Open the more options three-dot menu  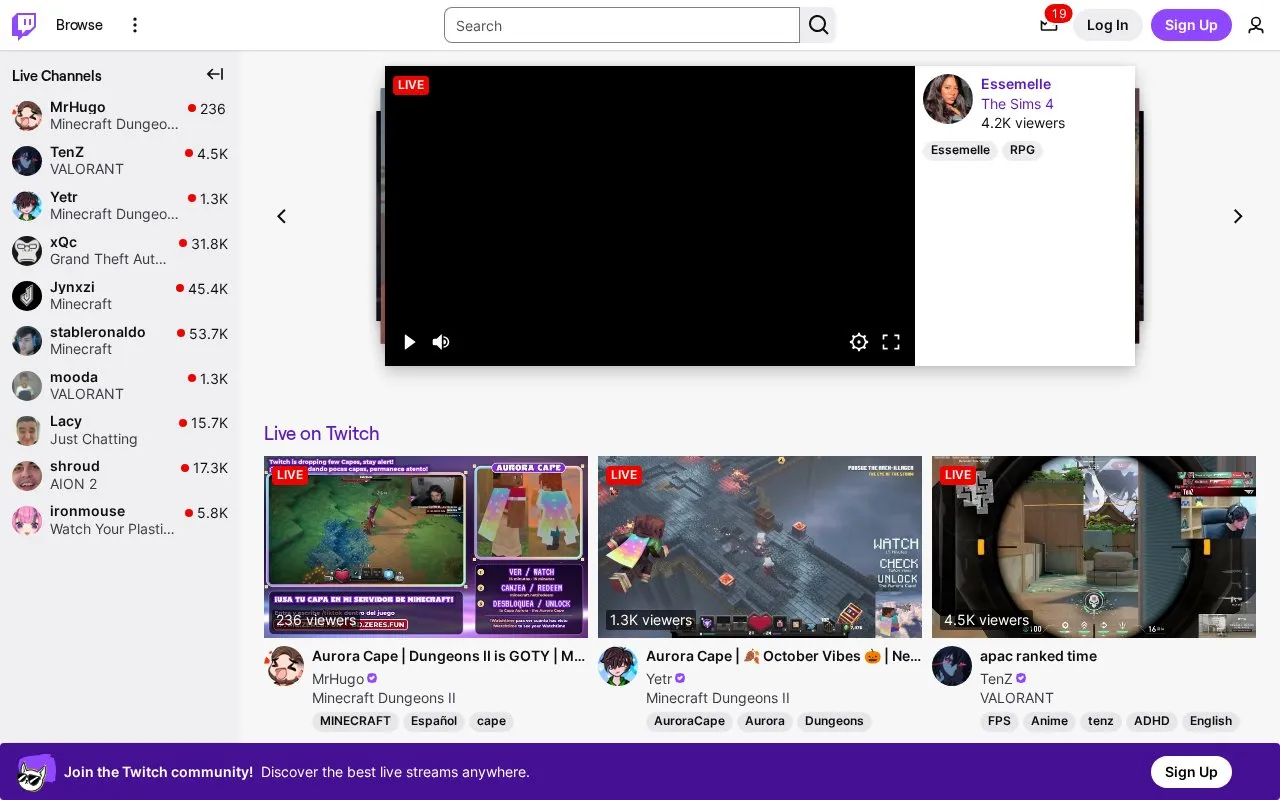(x=135, y=25)
